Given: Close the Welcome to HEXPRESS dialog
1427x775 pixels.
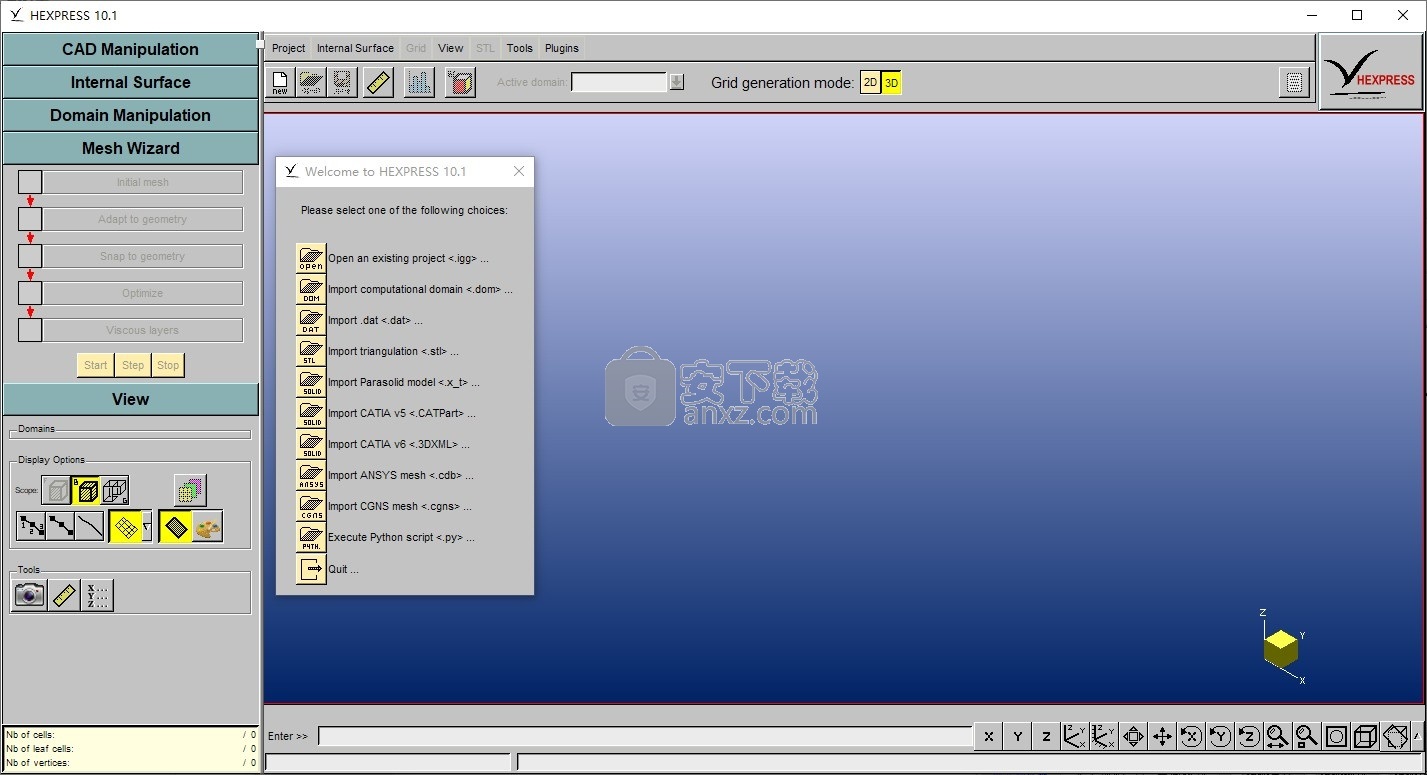Looking at the screenshot, I should click(x=518, y=171).
